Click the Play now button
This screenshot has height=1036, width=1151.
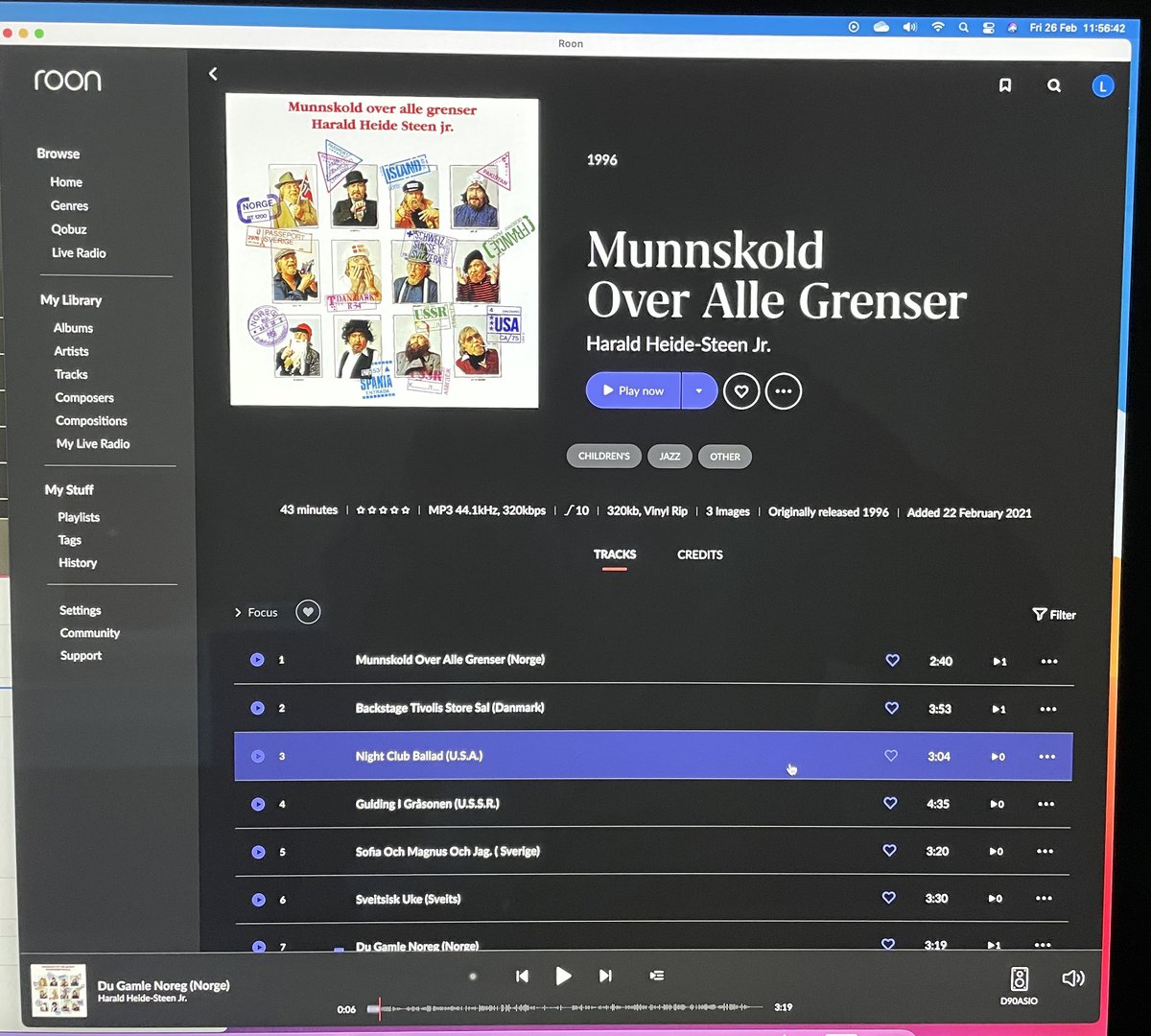click(633, 390)
